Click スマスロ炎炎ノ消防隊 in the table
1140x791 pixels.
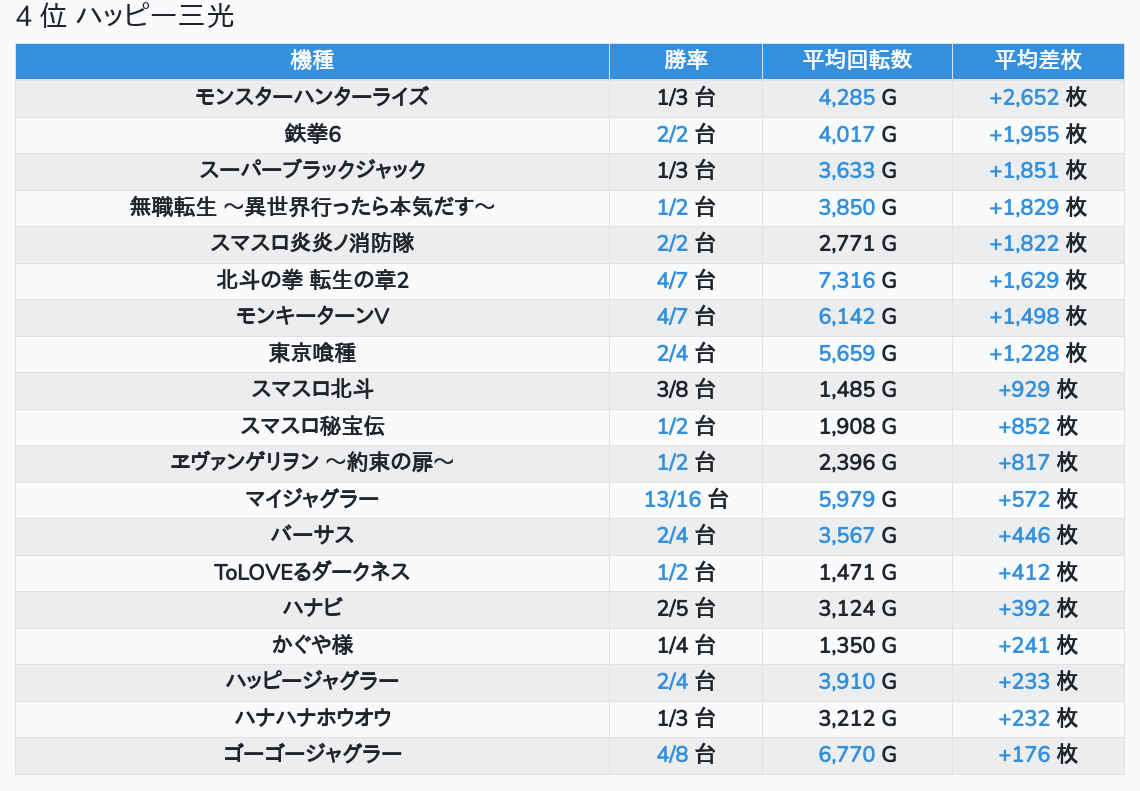(x=312, y=243)
